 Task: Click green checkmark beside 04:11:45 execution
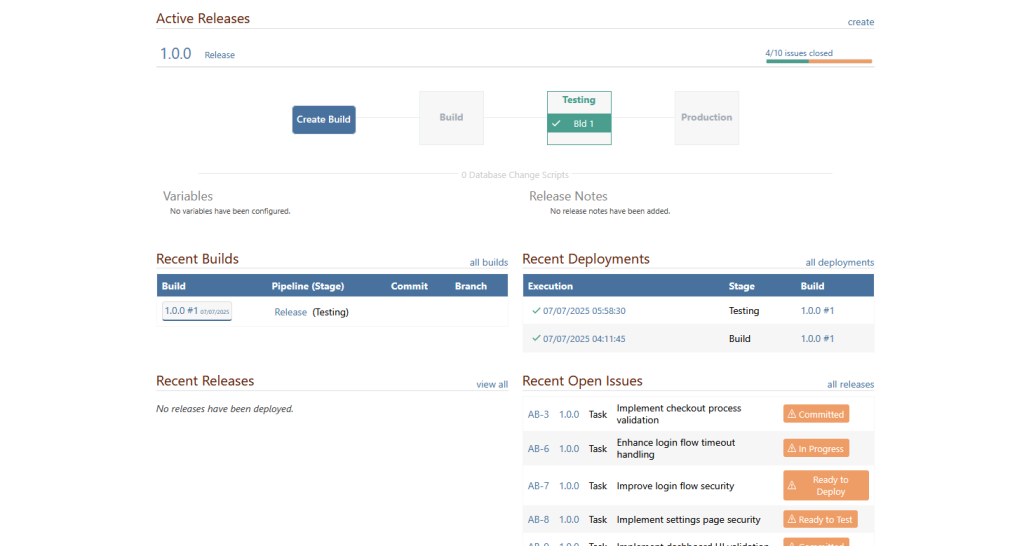536,339
